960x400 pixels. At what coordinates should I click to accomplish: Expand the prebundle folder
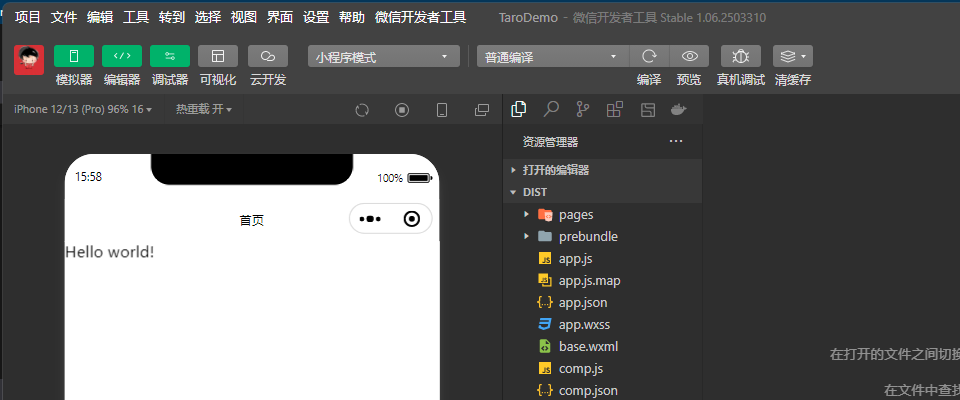[602, 236]
